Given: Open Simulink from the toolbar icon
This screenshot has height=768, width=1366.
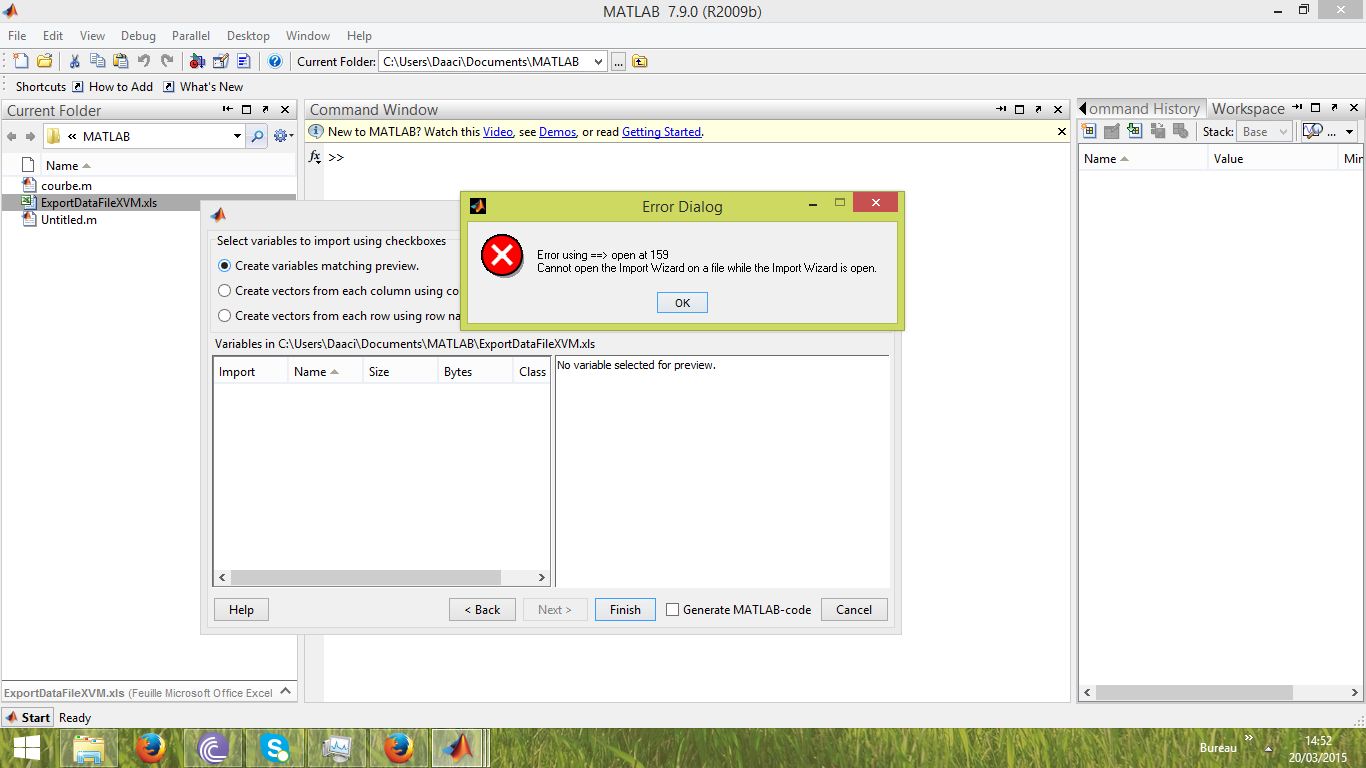Looking at the screenshot, I should point(197,62).
